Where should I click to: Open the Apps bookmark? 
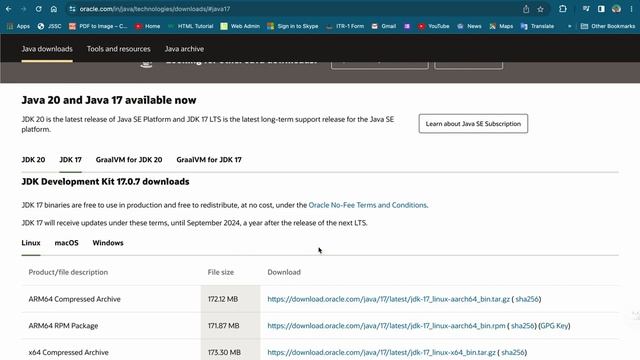(18, 26)
